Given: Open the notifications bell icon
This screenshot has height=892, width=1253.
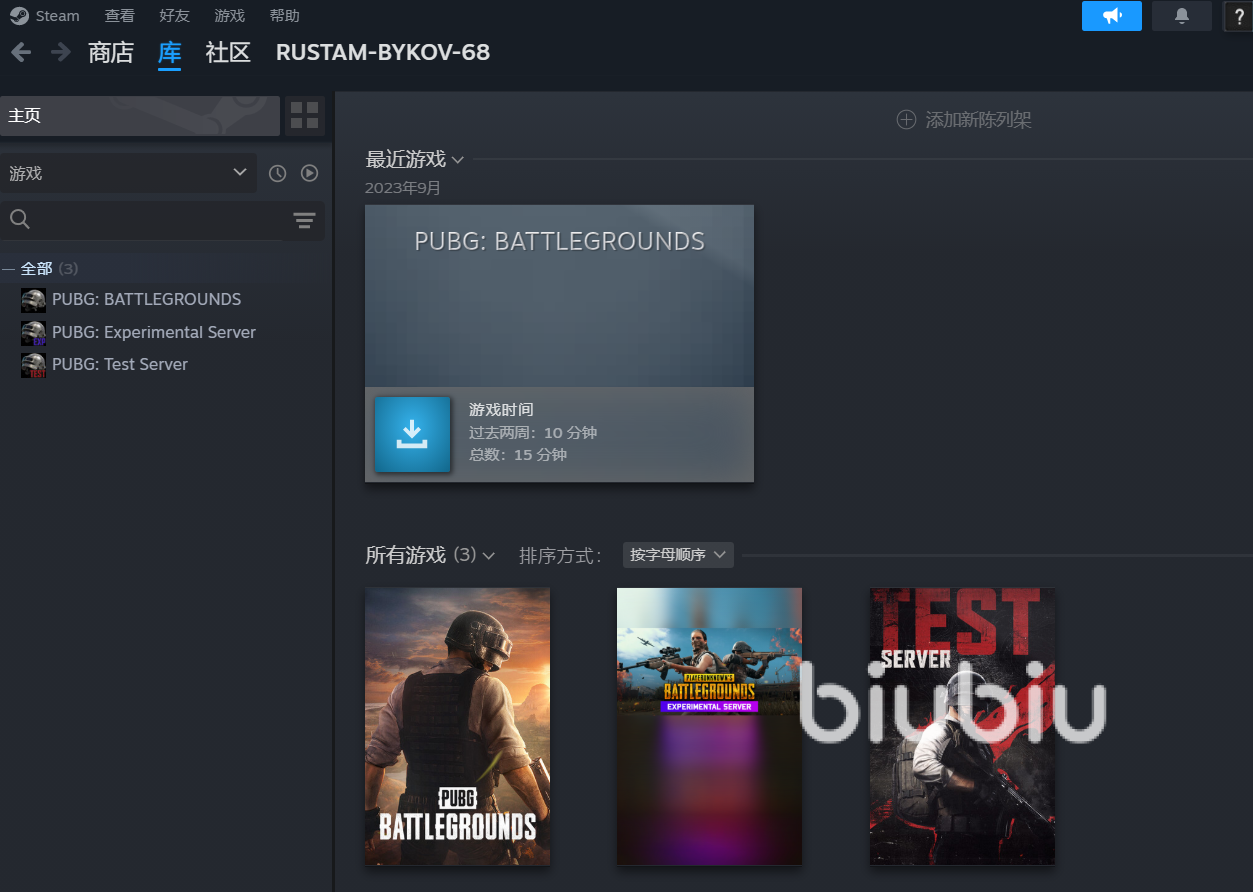Looking at the screenshot, I should point(1181,16).
